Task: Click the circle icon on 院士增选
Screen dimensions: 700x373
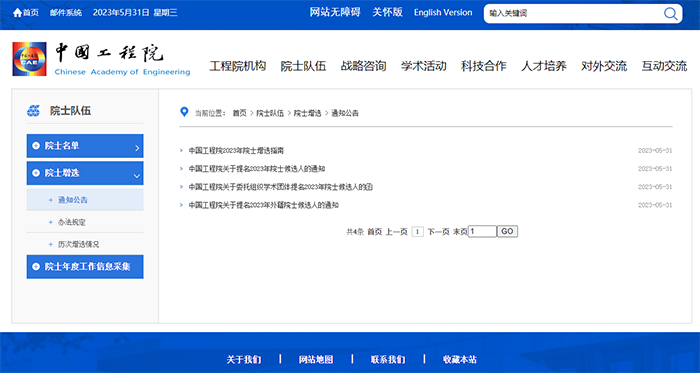Action: (36, 173)
